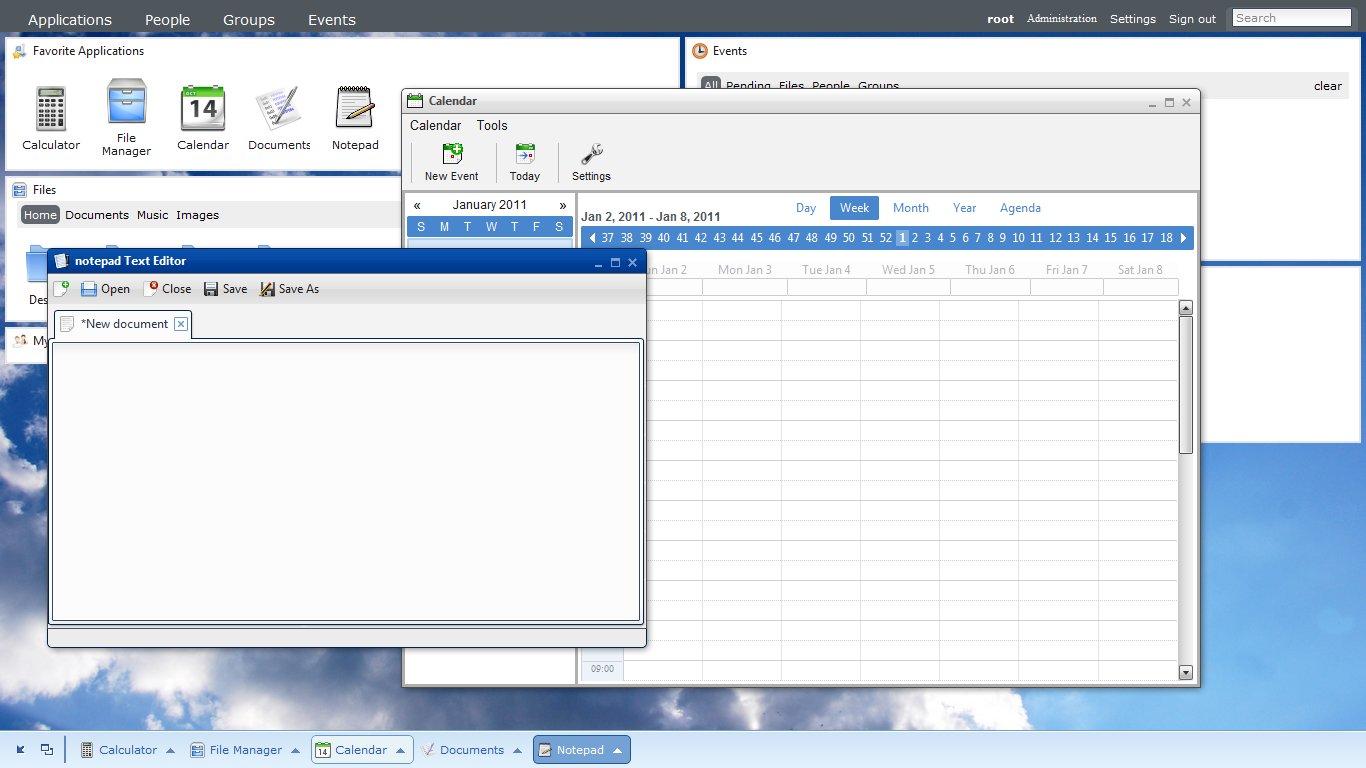The height and width of the screenshot is (768, 1366).
Task: Jump to Today in the Calendar toolbar
Action: point(524,154)
